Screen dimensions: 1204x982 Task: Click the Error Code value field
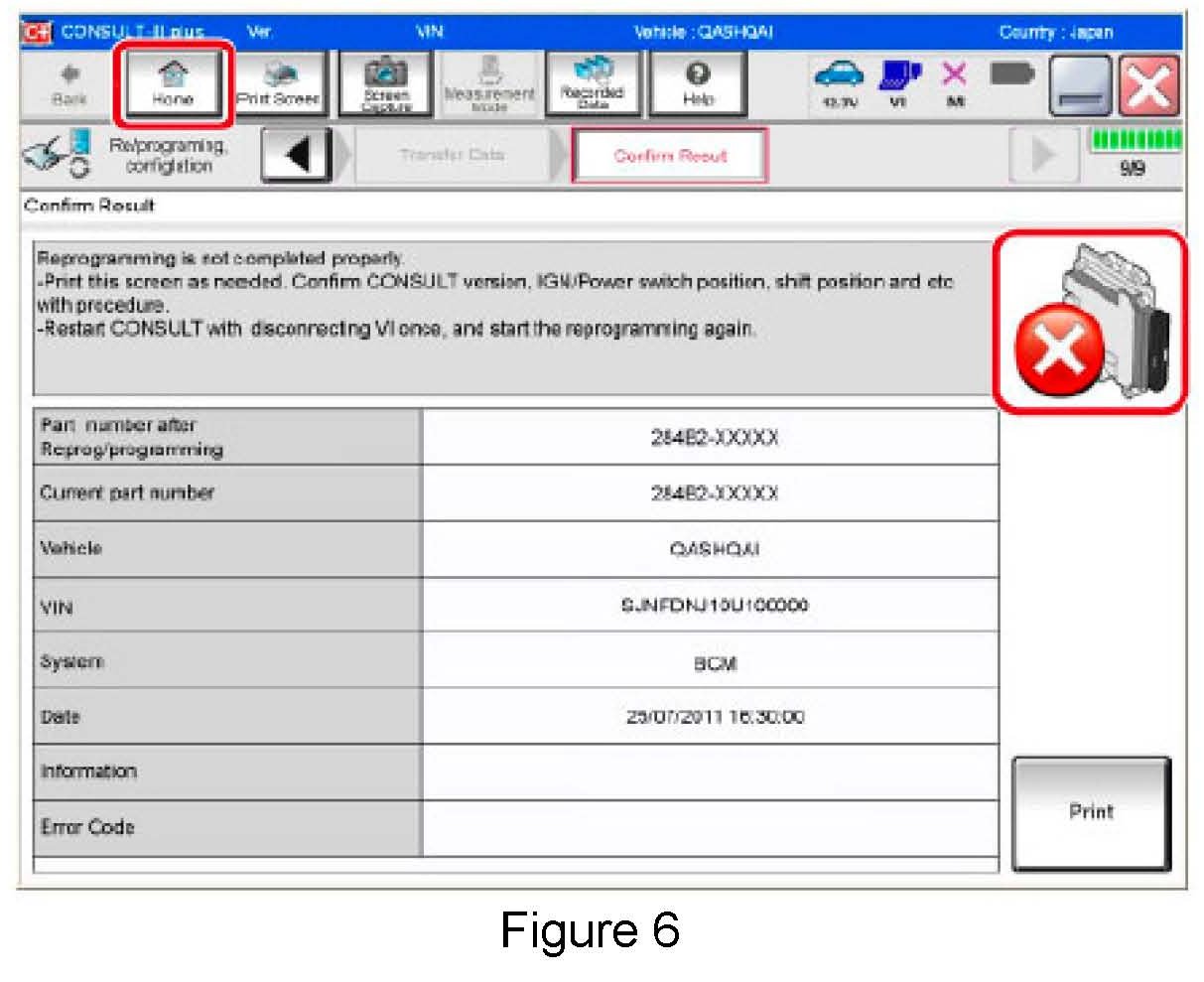click(x=710, y=828)
